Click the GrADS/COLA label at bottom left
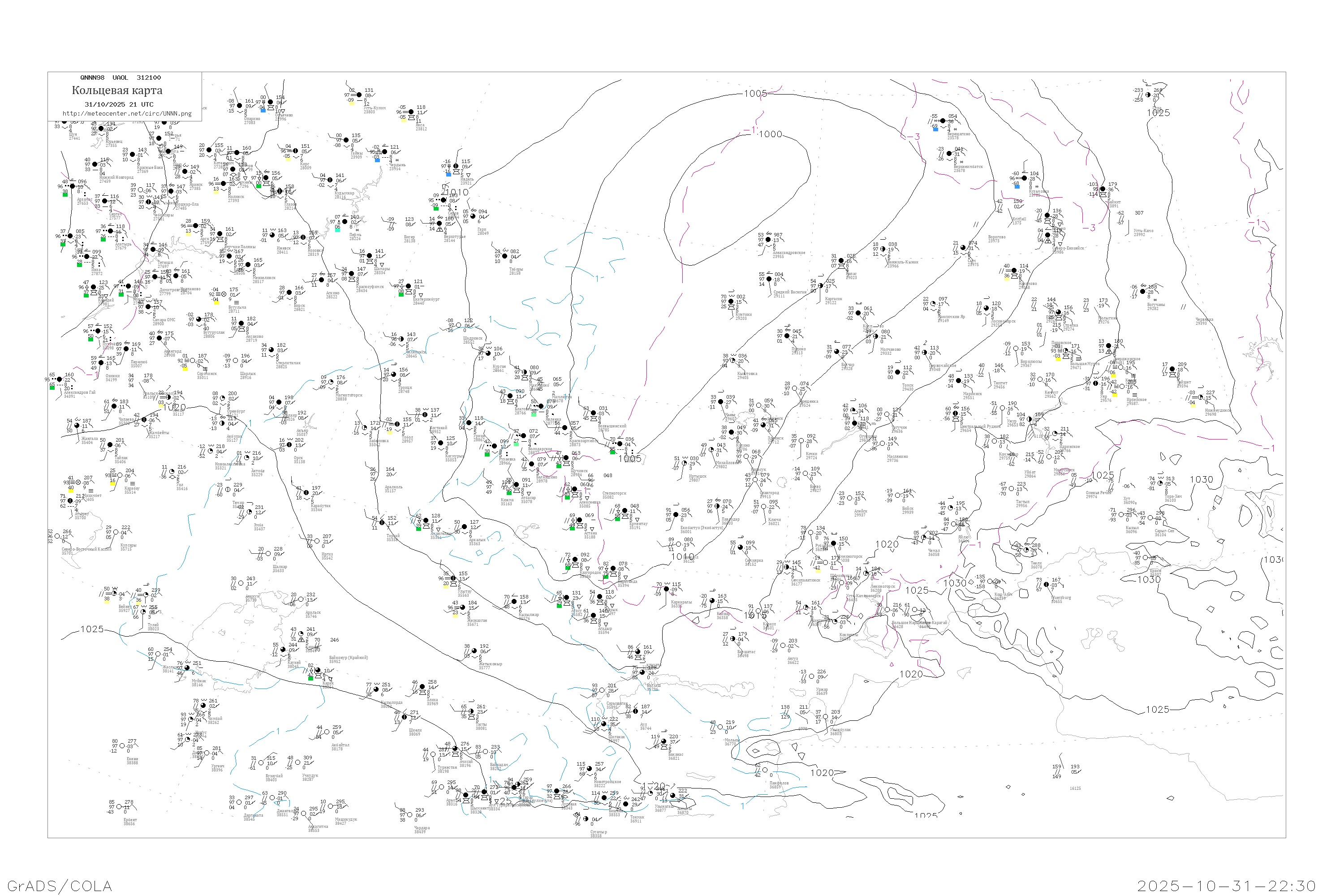1344x896 pixels. (x=60, y=886)
